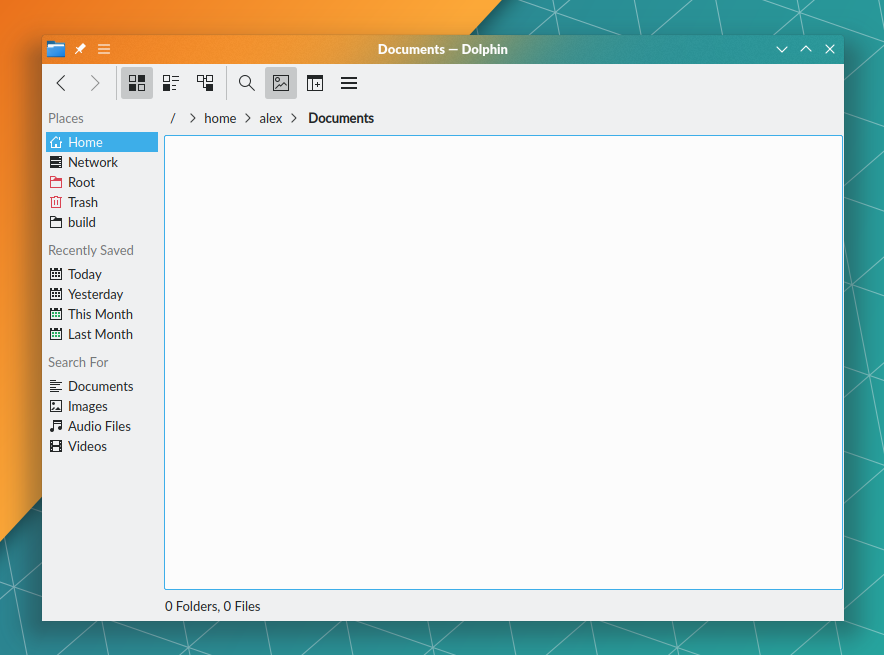884x655 pixels.
Task: Open the build folder in Places
Action: (x=102, y=222)
